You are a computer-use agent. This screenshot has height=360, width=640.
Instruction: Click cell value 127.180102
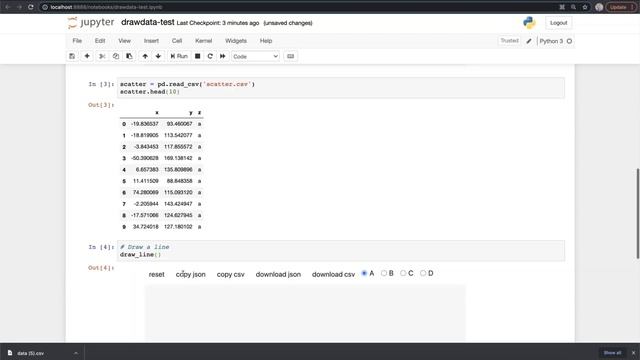pyautogui.click(x=178, y=227)
